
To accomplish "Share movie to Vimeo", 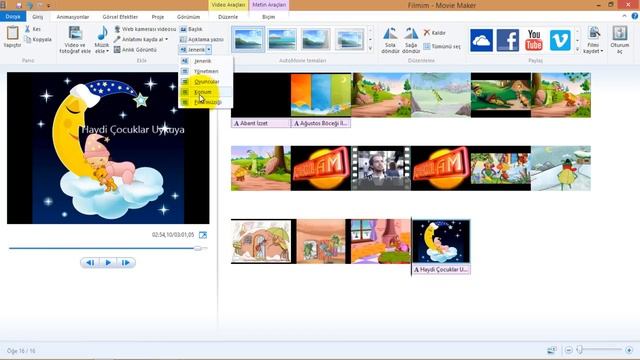I will [x=560, y=40].
